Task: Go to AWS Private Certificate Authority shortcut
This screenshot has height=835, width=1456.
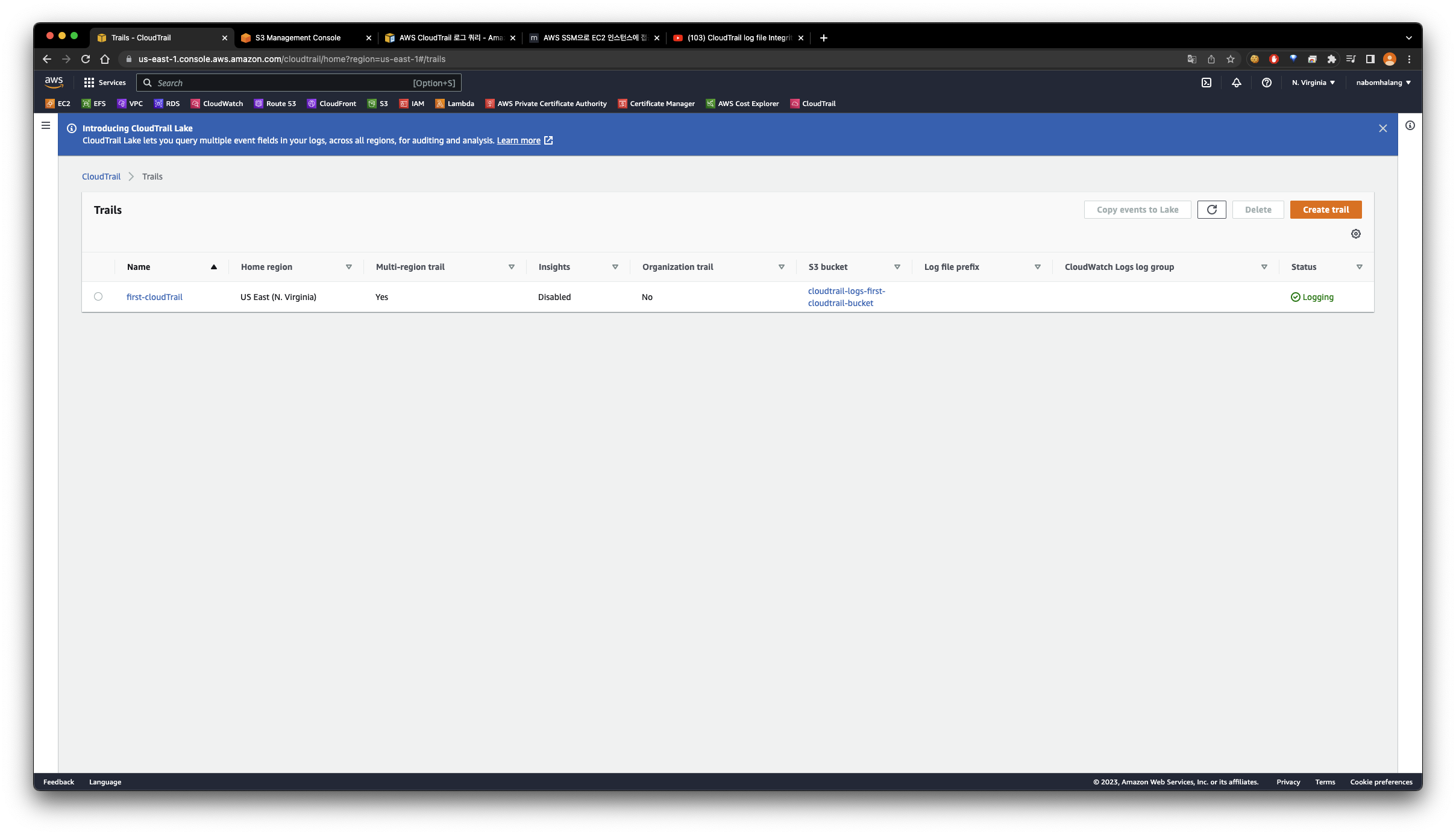Action: point(546,104)
